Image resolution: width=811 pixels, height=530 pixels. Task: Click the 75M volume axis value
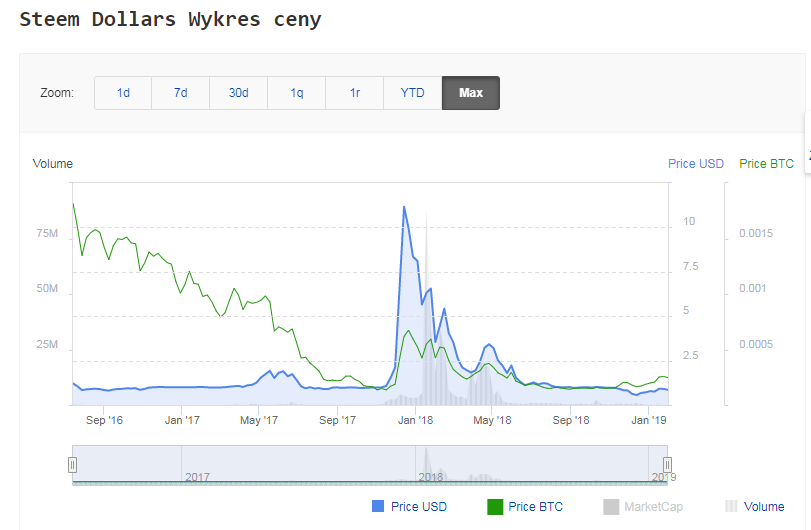point(47,233)
